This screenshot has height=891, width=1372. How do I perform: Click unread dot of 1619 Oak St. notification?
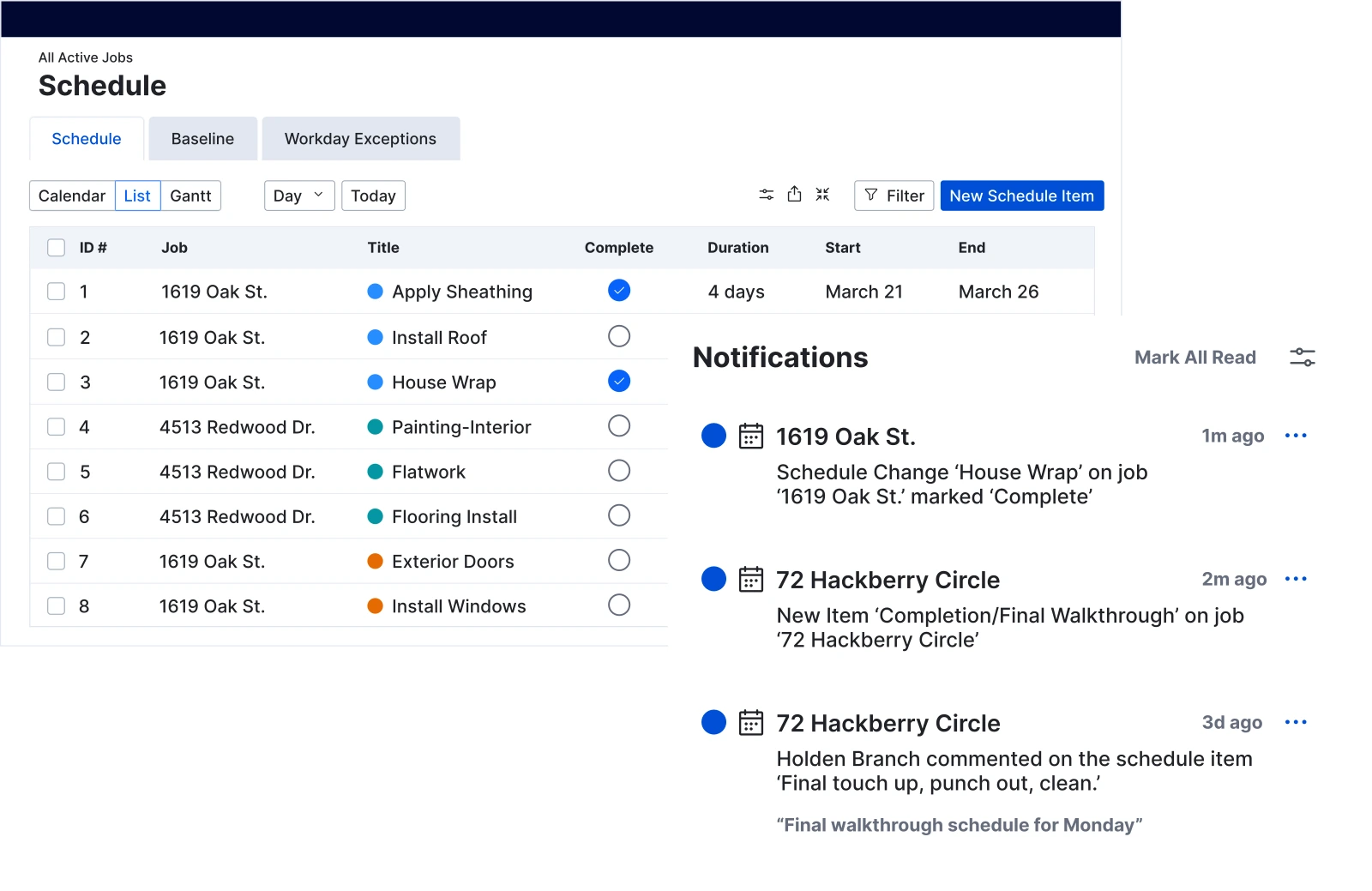click(x=713, y=436)
